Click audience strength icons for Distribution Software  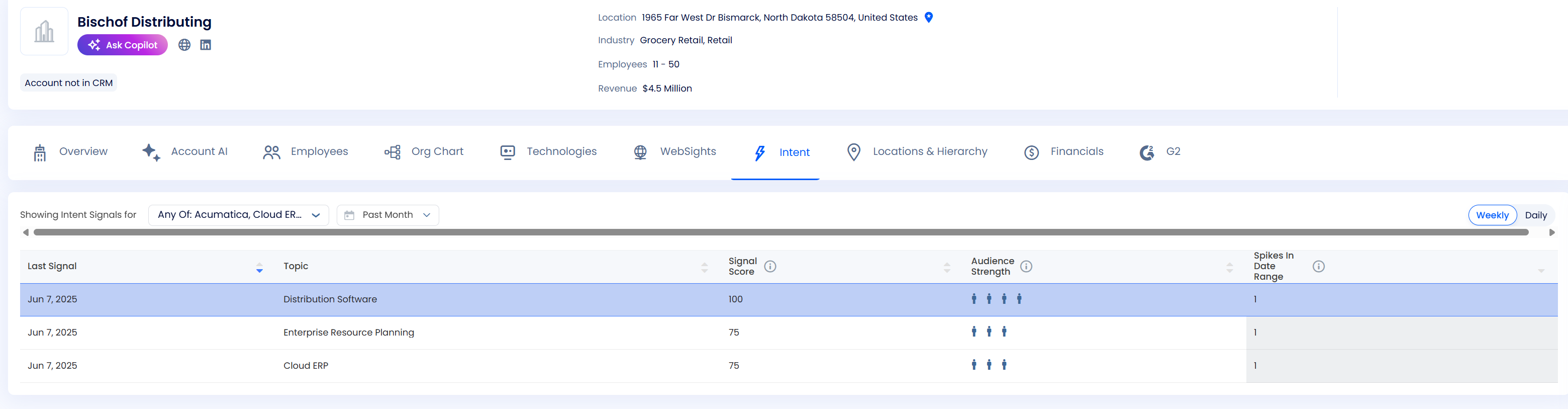coord(997,299)
